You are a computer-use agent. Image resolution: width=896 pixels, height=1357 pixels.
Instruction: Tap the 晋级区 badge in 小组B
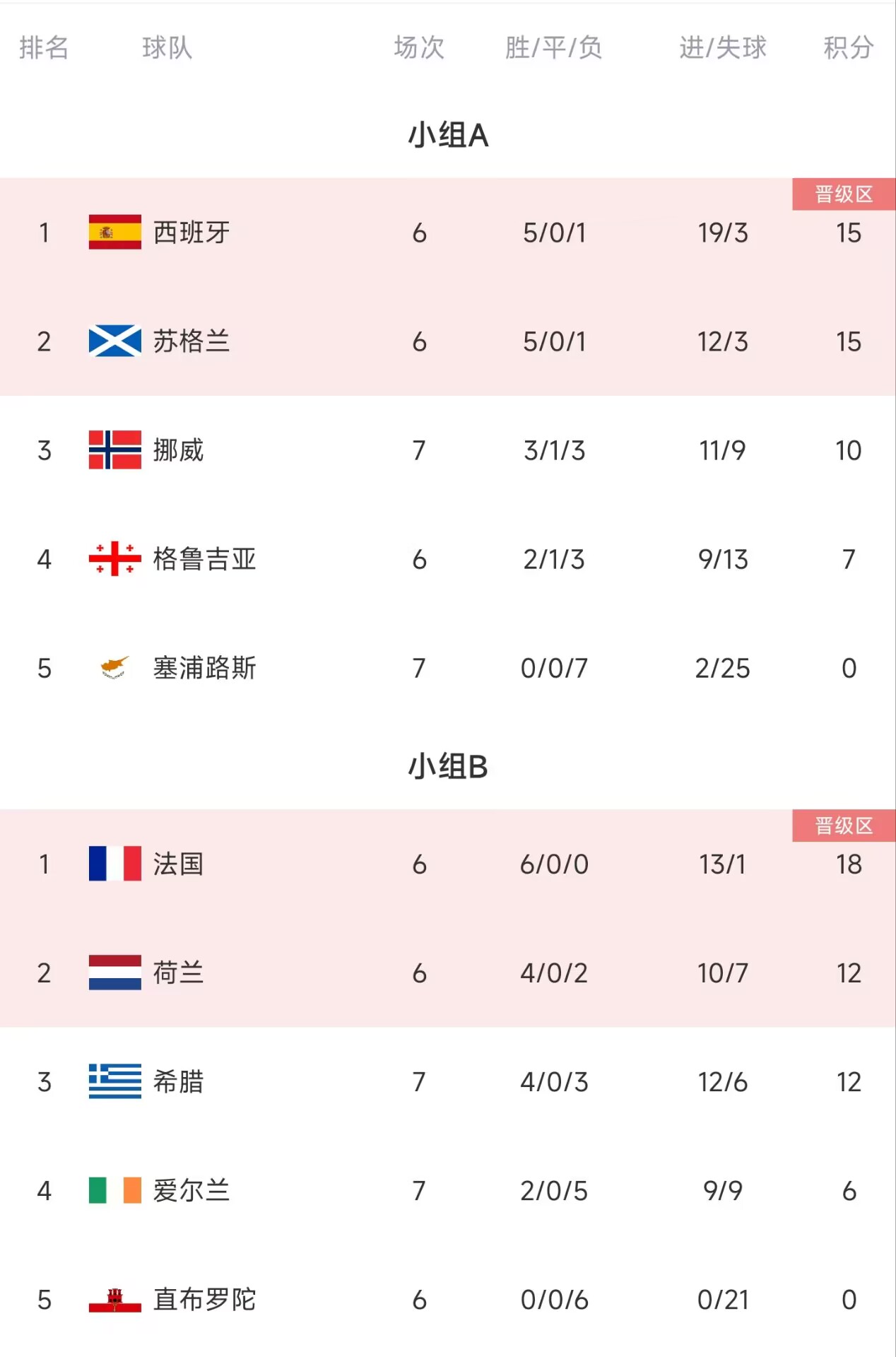[x=844, y=826]
